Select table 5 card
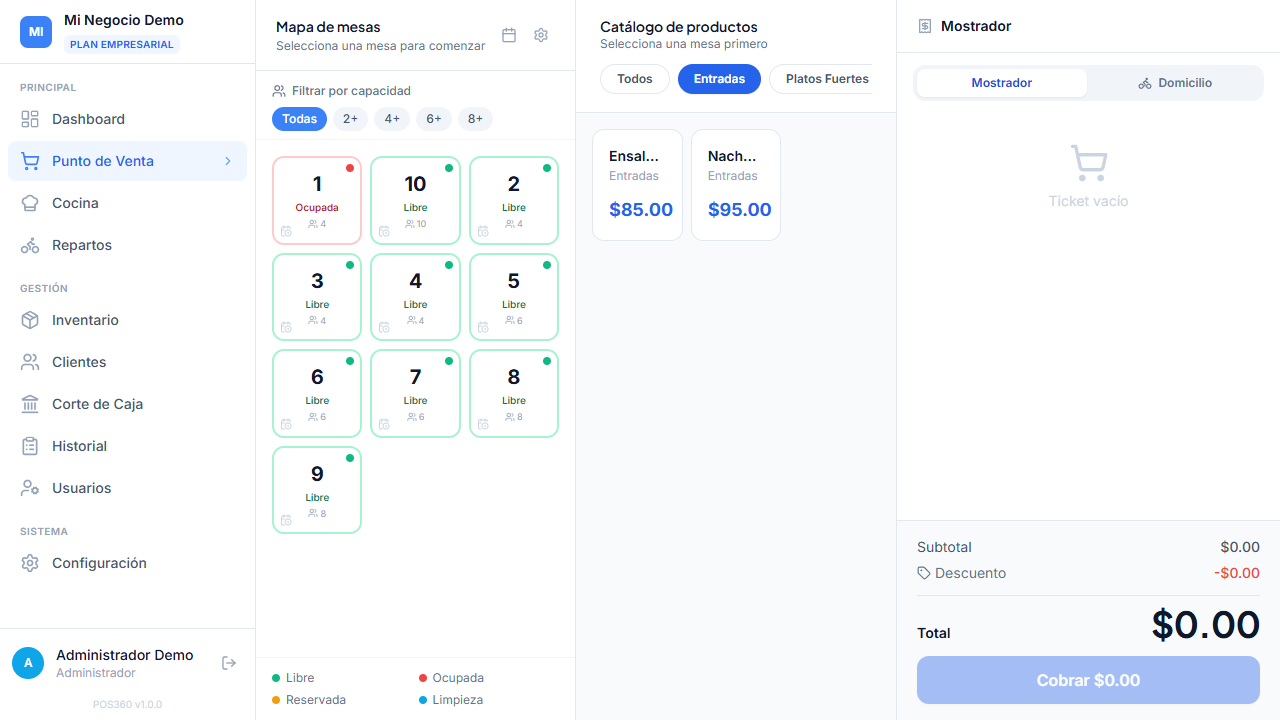 click(514, 297)
